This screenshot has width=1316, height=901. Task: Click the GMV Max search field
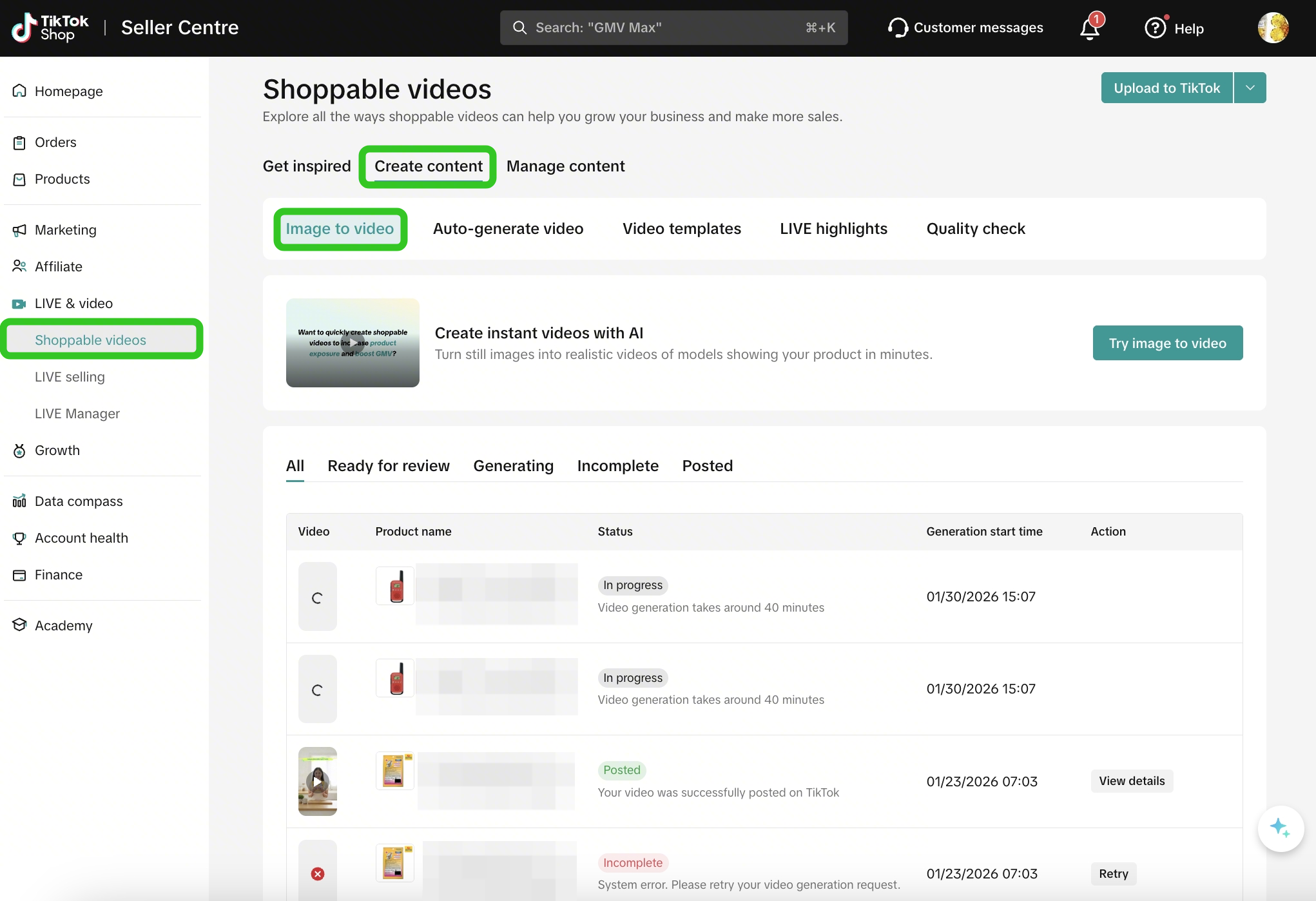pos(673,28)
